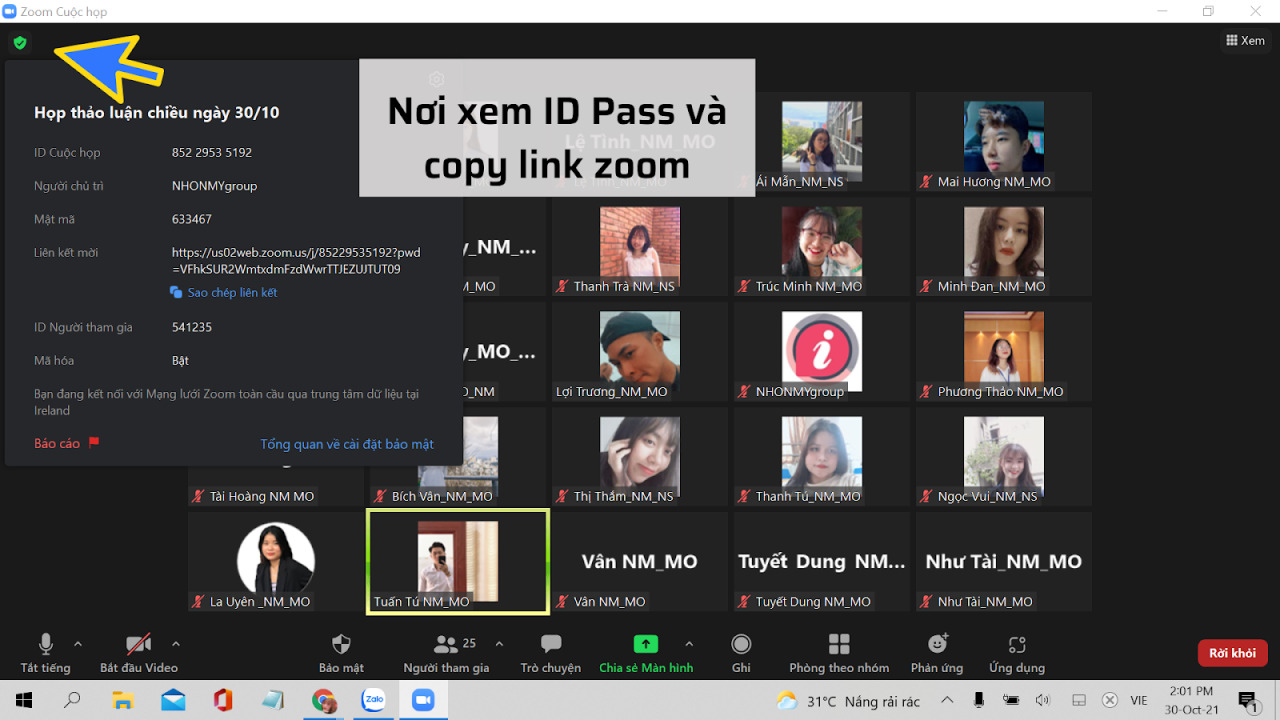Screen dimensions: 1280x720
Task: Open the Ứng dụng apps panel
Action: point(1016,650)
